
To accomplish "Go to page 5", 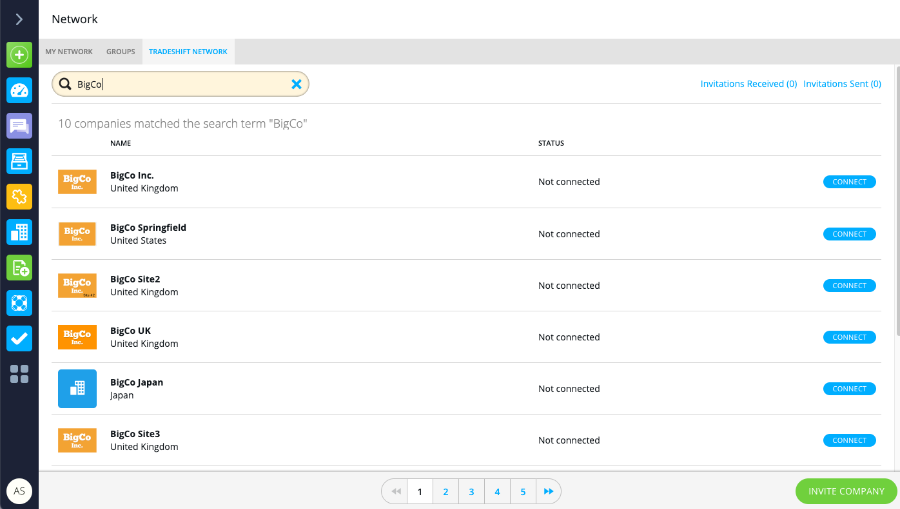I will pos(523,492).
